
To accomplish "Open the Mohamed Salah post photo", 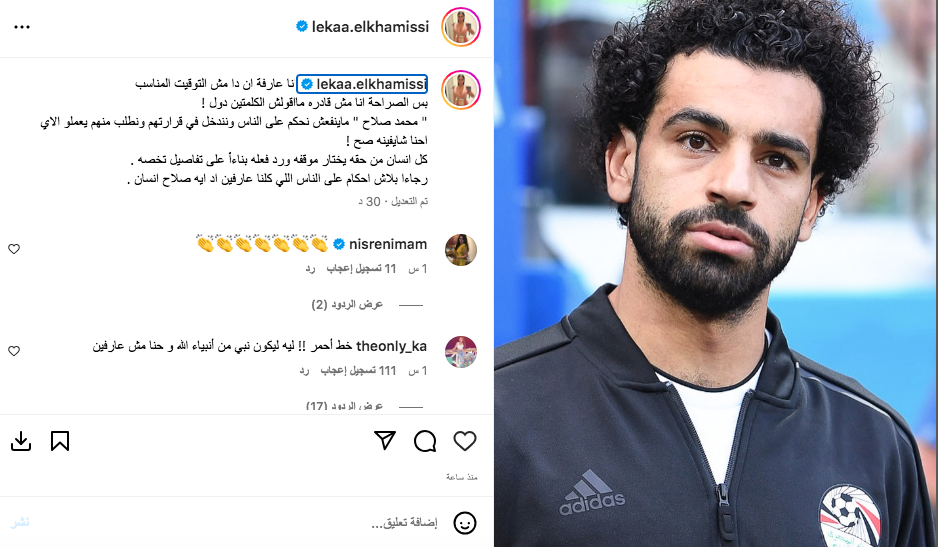I will click(x=716, y=274).
